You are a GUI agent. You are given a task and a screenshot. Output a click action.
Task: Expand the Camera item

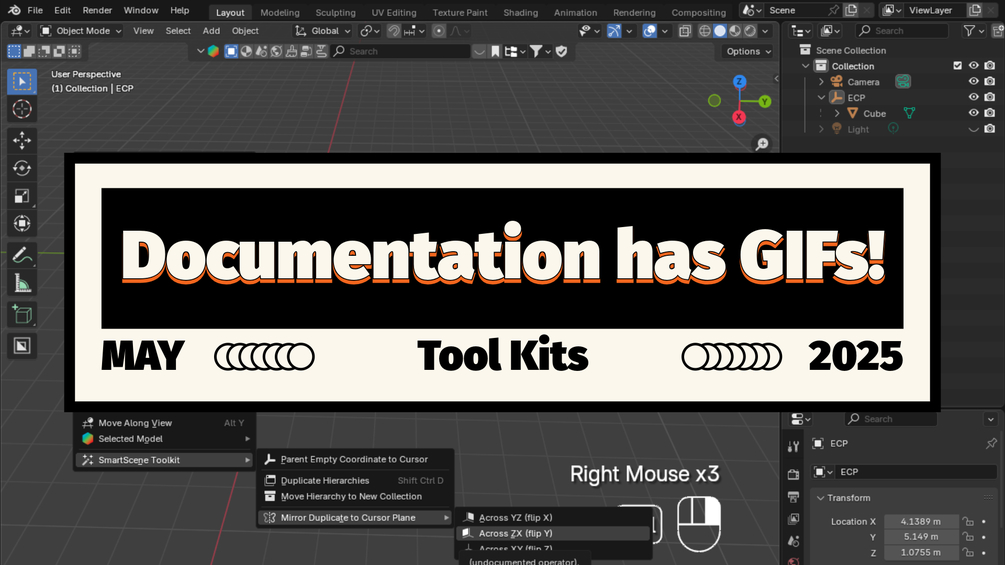[x=822, y=82]
